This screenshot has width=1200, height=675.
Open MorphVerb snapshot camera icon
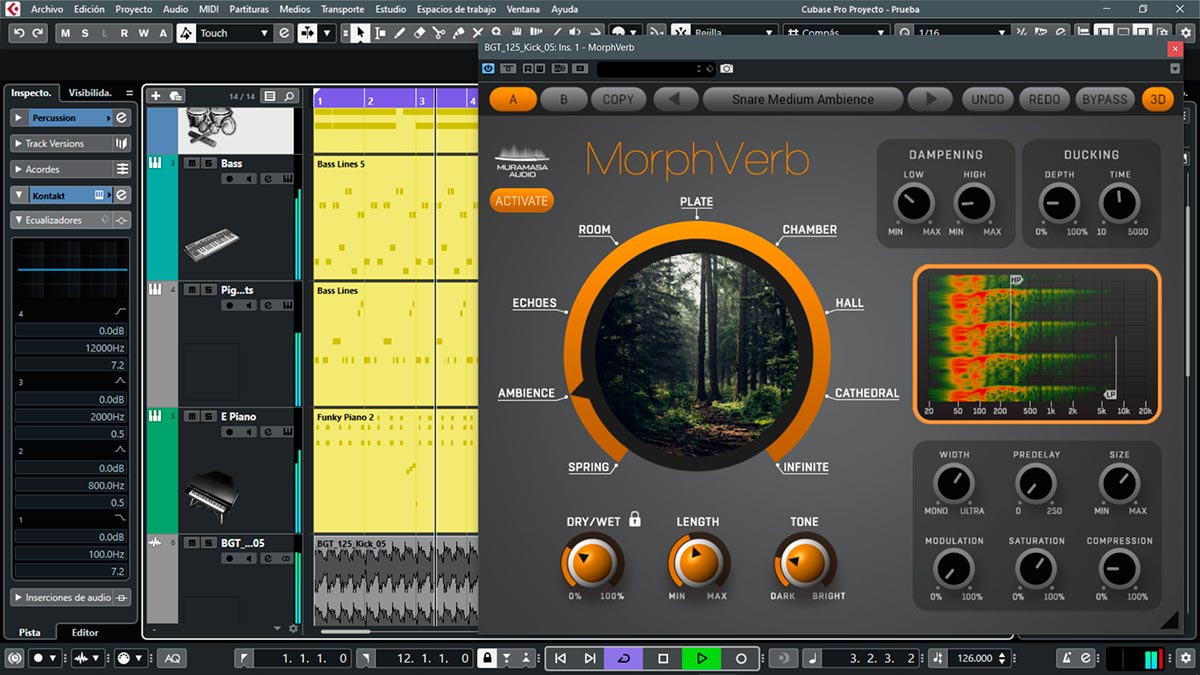(x=726, y=69)
